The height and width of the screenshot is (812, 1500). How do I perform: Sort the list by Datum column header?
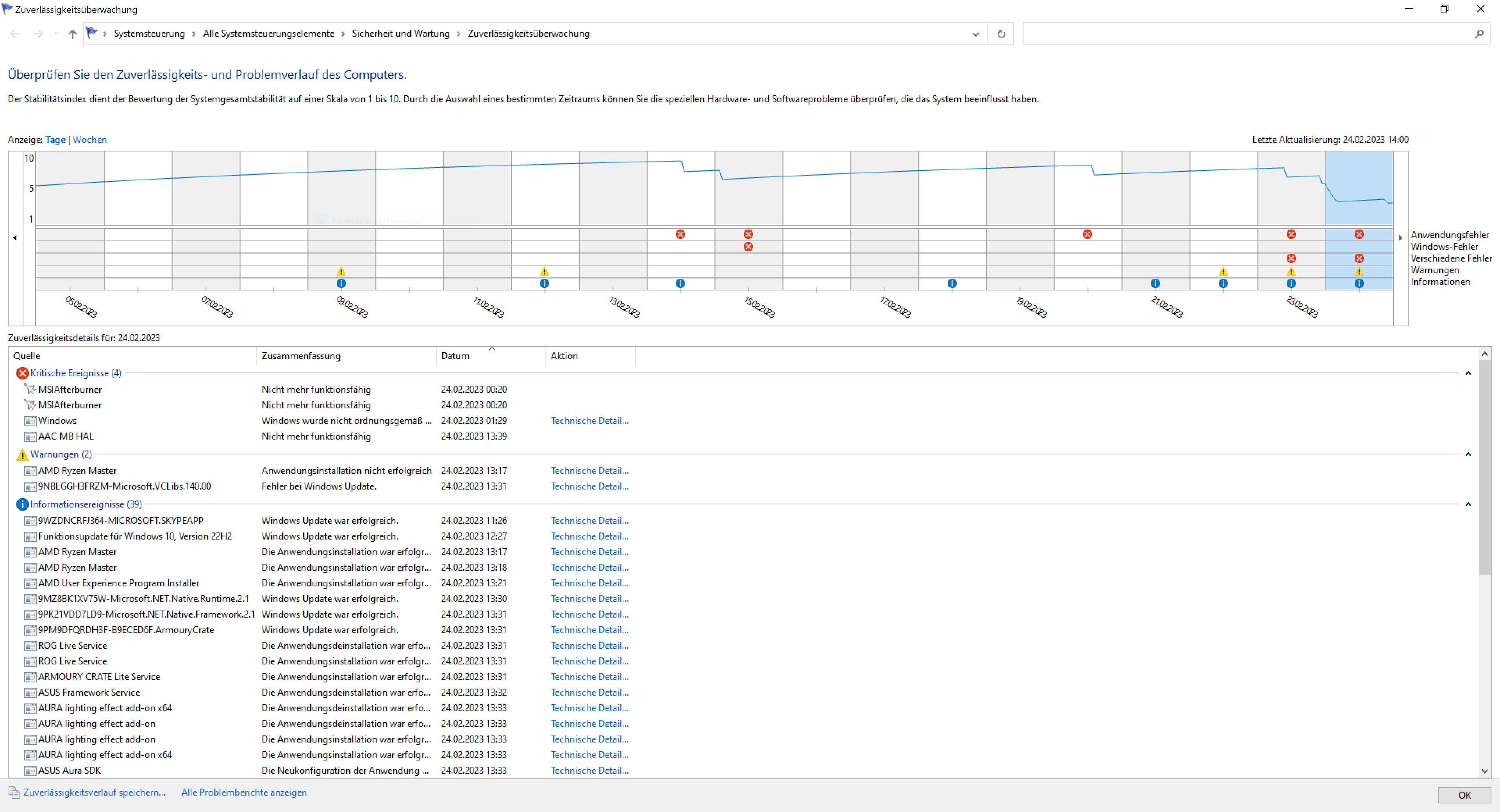(x=455, y=356)
